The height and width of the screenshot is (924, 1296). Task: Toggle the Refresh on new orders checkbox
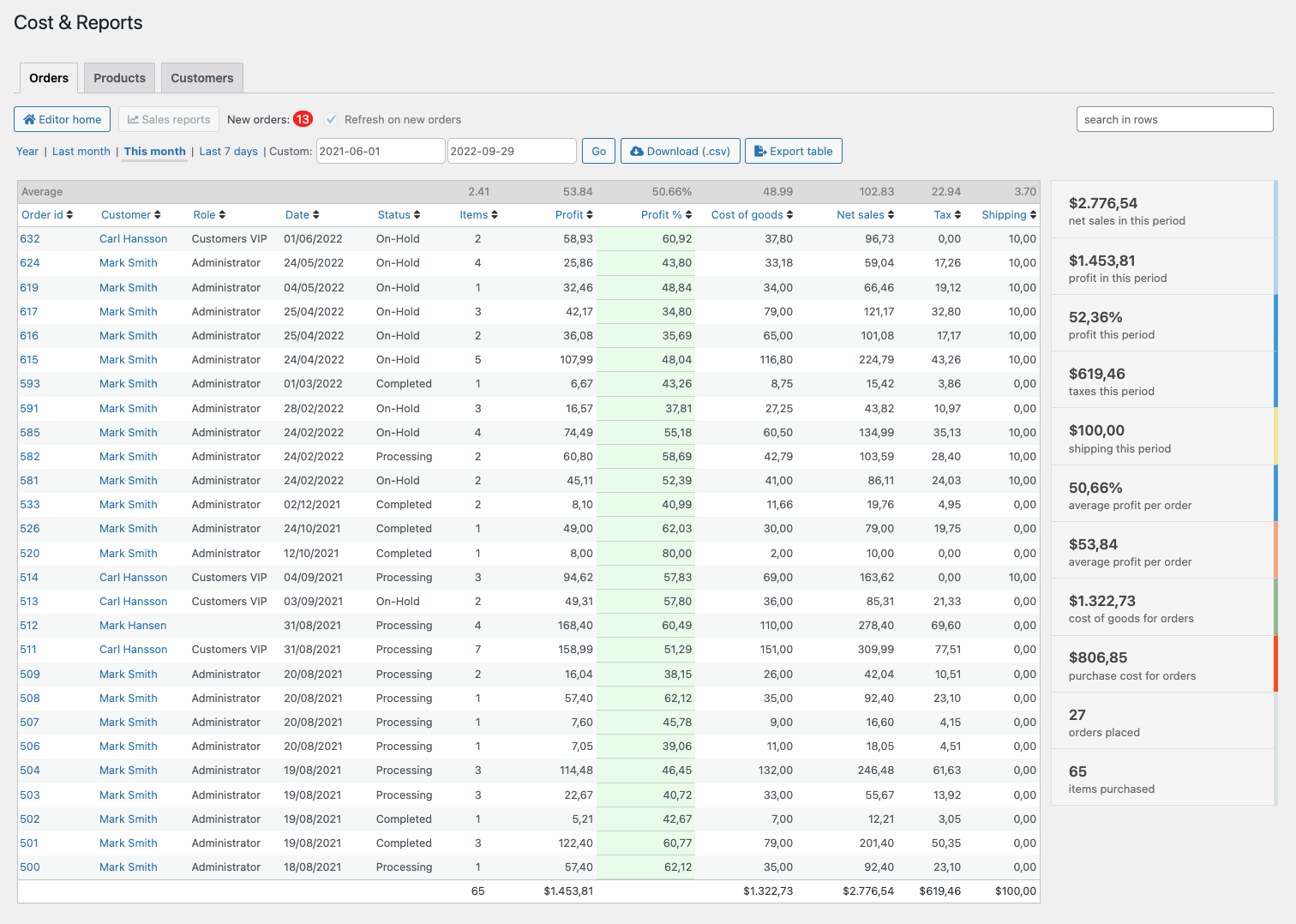[x=332, y=119]
